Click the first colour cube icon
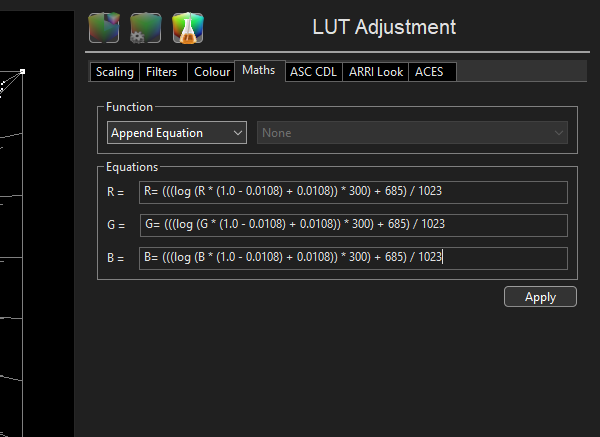Screen dimensions: 600x437 click(104, 28)
